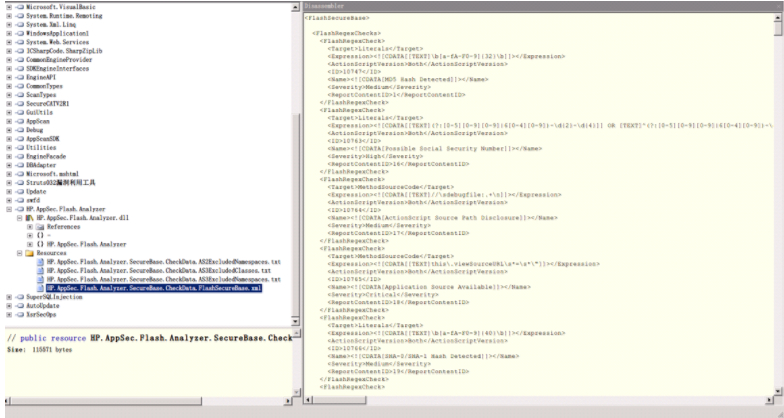Select the GuiUtils tree item label
Image resolution: width=784 pixels, height=418 pixels.
click(40, 112)
